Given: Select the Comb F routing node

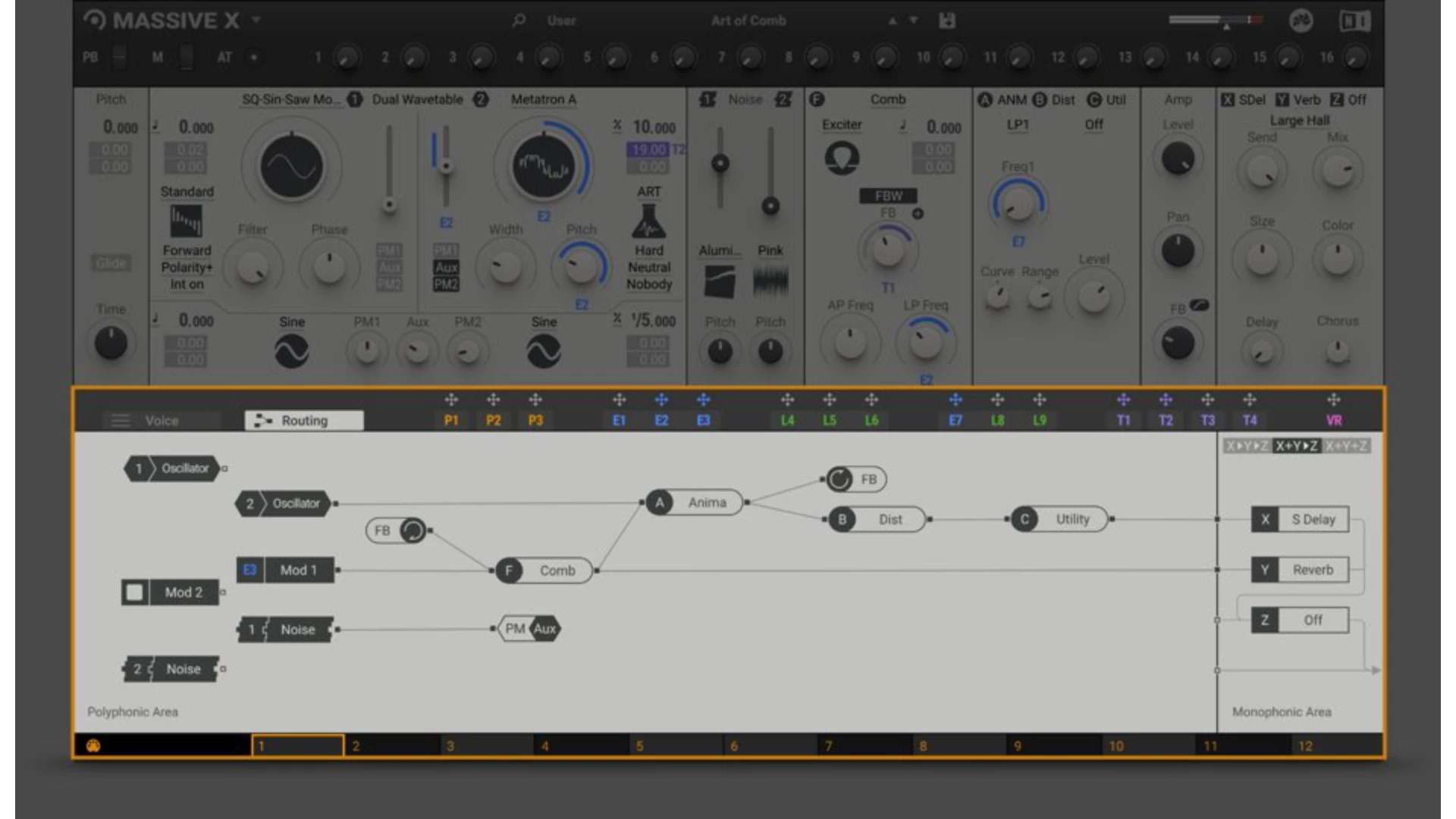Looking at the screenshot, I should [544, 570].
